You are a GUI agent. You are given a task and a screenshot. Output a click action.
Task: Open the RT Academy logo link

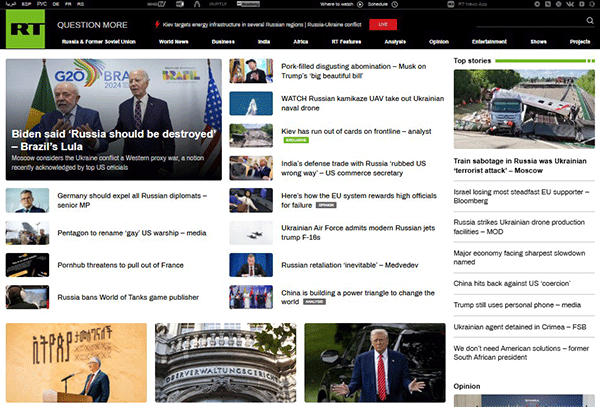point(248,4)
